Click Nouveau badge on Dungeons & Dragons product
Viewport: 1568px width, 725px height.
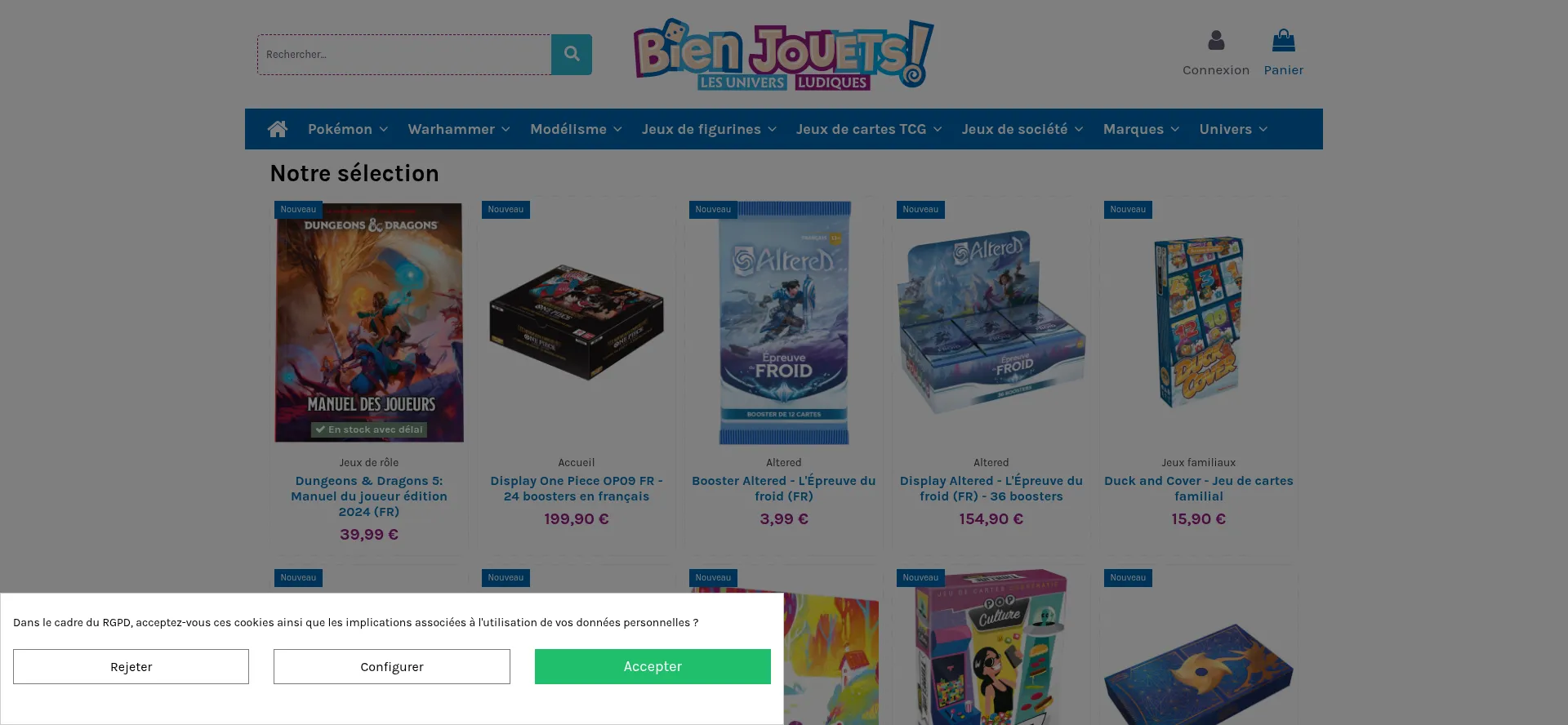click(298, 210)
